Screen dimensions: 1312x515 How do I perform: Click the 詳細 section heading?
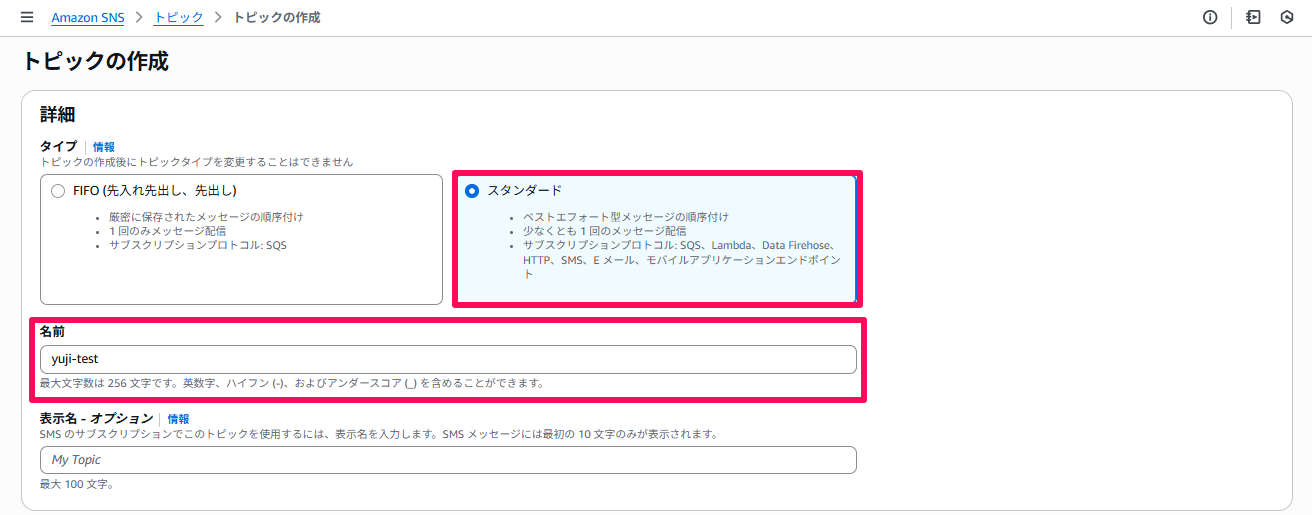58,115
